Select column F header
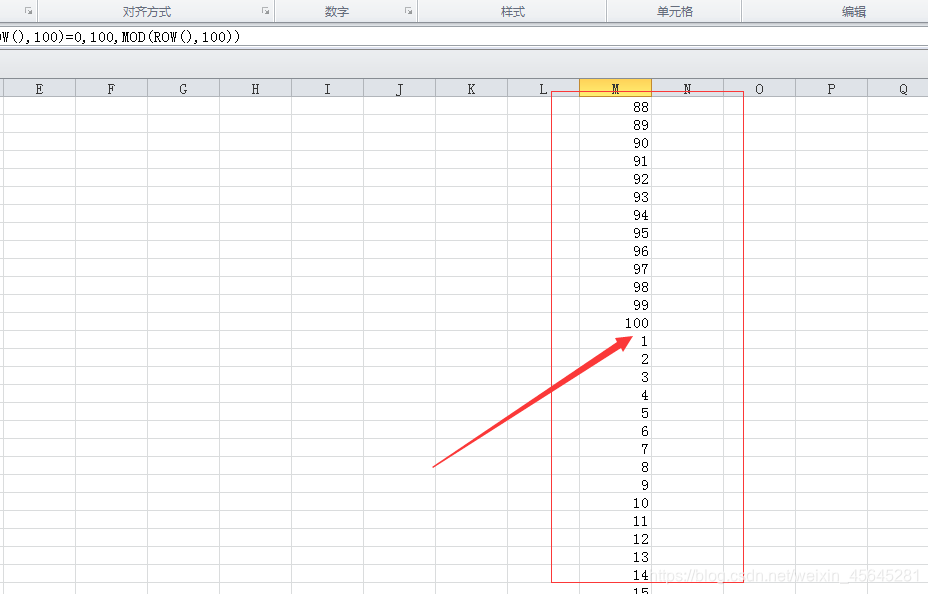This screenshot has width=928, height=594. point(111,88)
